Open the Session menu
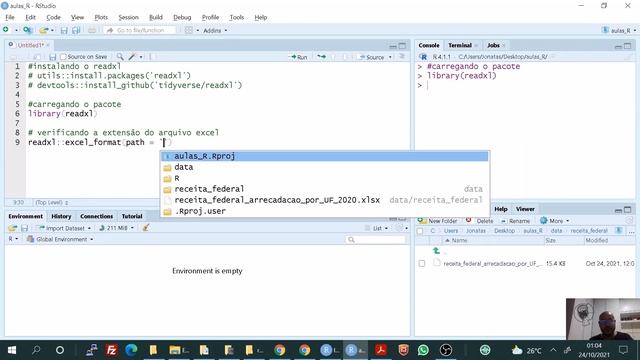 129,17
